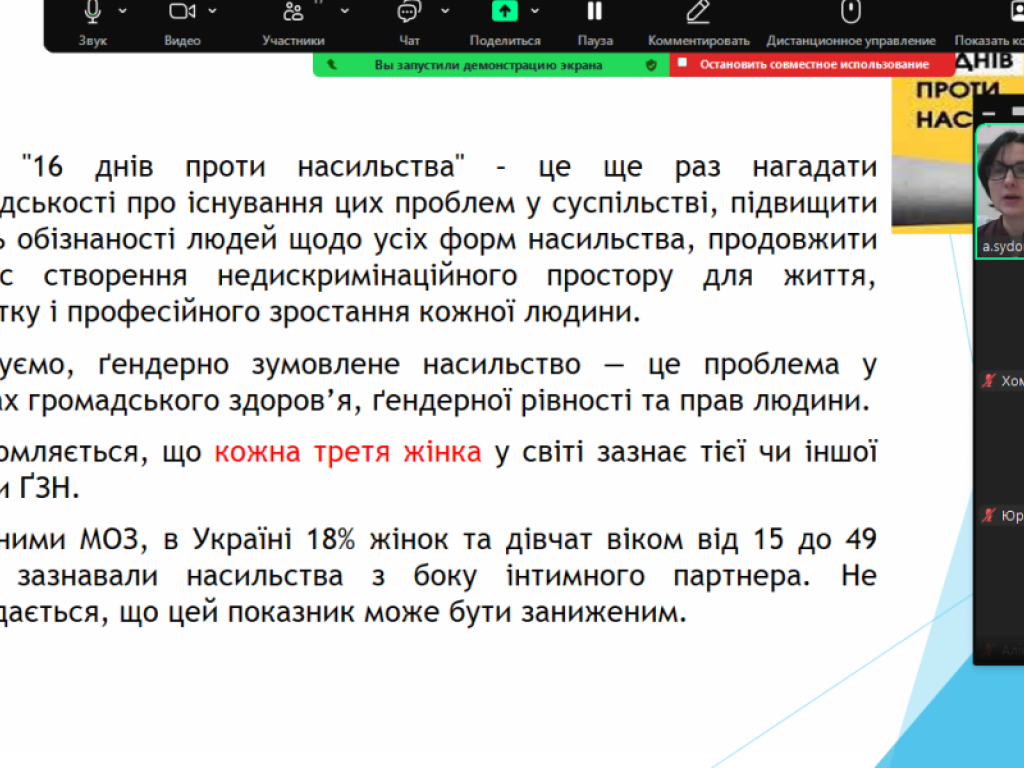
Task: Click green Вы запустили демонстрацию экрана banner
Action: (x=491, y=65)
